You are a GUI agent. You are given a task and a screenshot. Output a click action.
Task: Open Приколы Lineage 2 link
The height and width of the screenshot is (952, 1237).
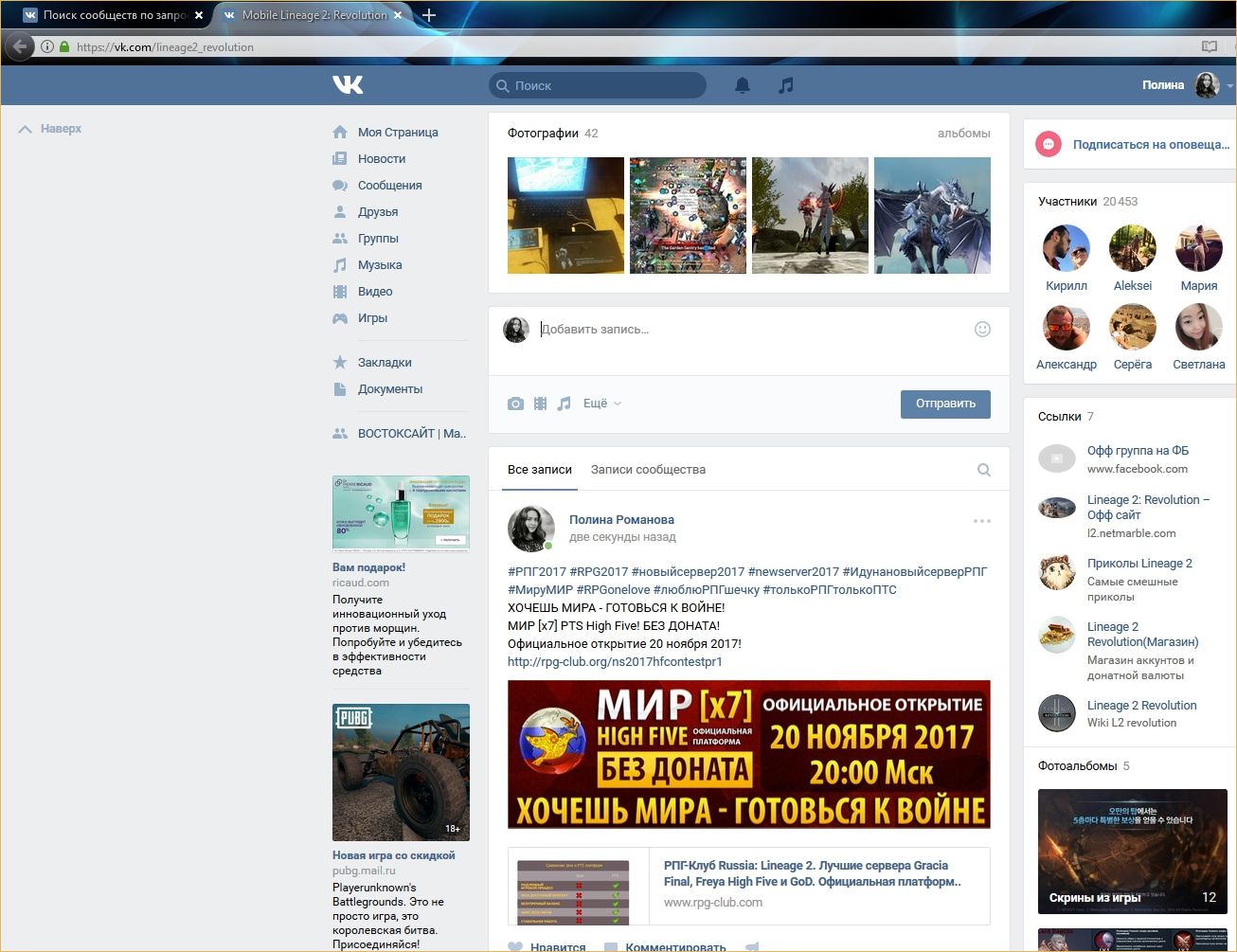click(1139, 564)
